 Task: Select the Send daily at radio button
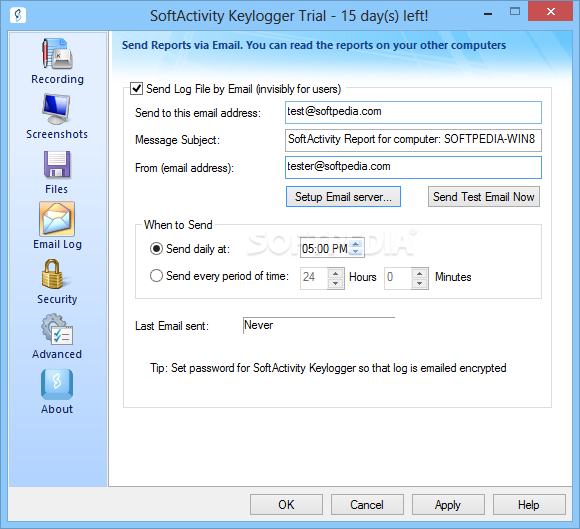(x=156, y=249)
